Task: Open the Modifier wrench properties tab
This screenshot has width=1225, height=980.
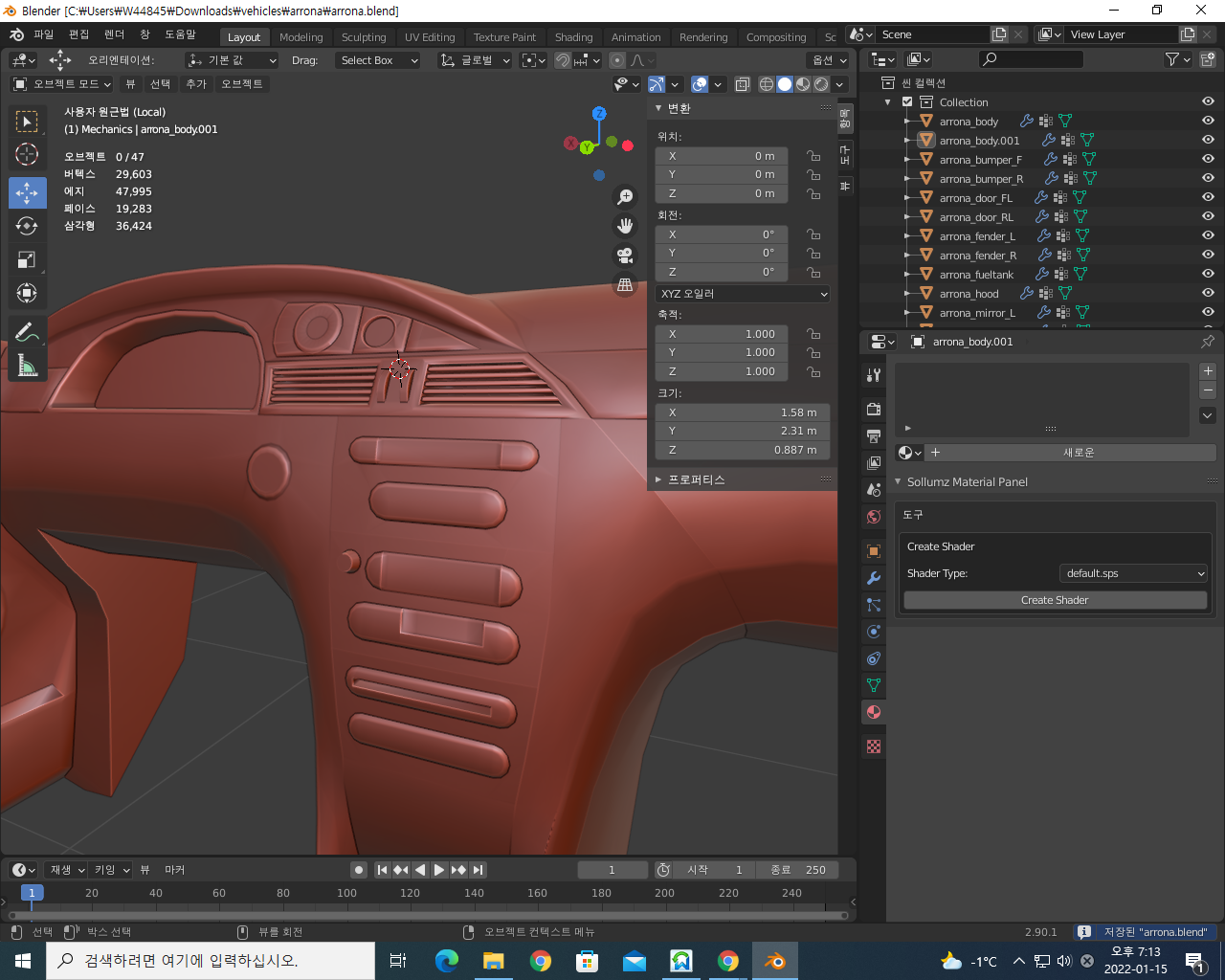Action: (873, 578)
